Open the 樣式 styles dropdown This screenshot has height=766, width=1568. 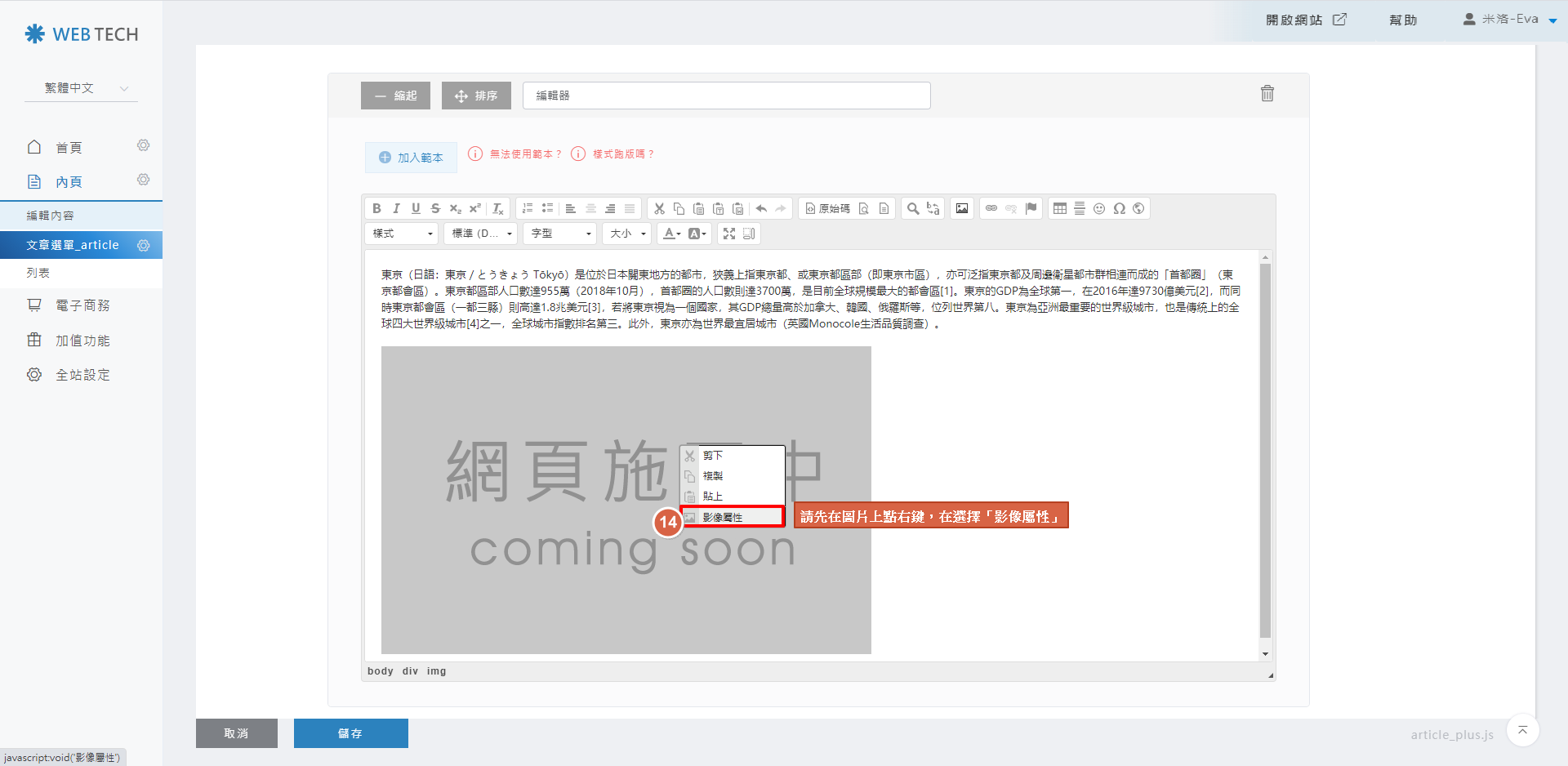[x=402, y=234]
